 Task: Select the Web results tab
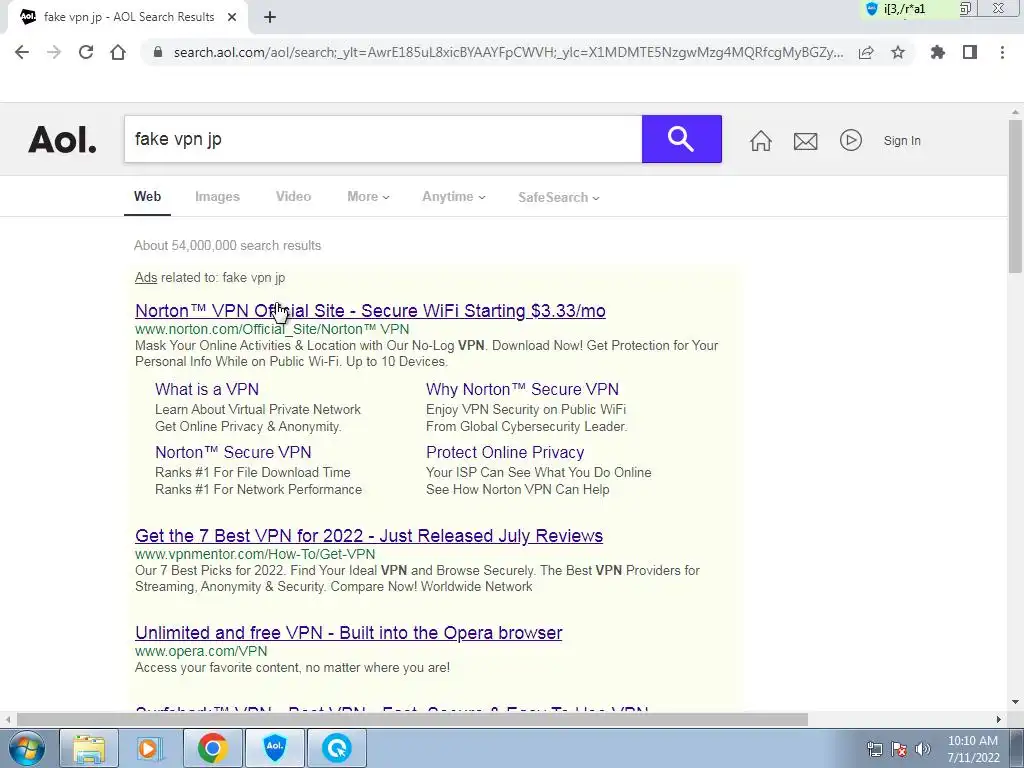click(x=148, y=197)
